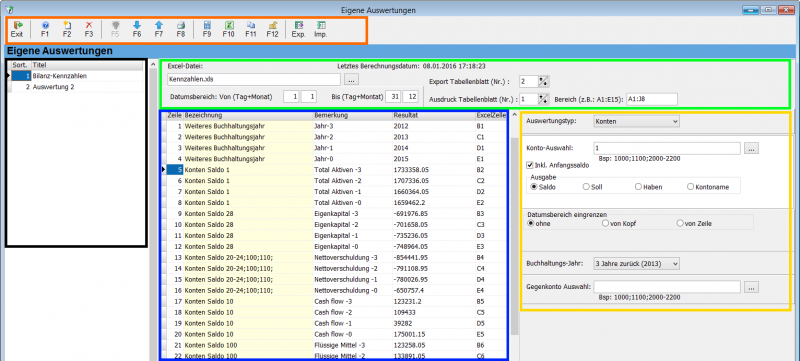This screenshot has height=361, width=800.
Task: Select the Nettoverschuldung -1 row
Action: [x=334, y=279]
